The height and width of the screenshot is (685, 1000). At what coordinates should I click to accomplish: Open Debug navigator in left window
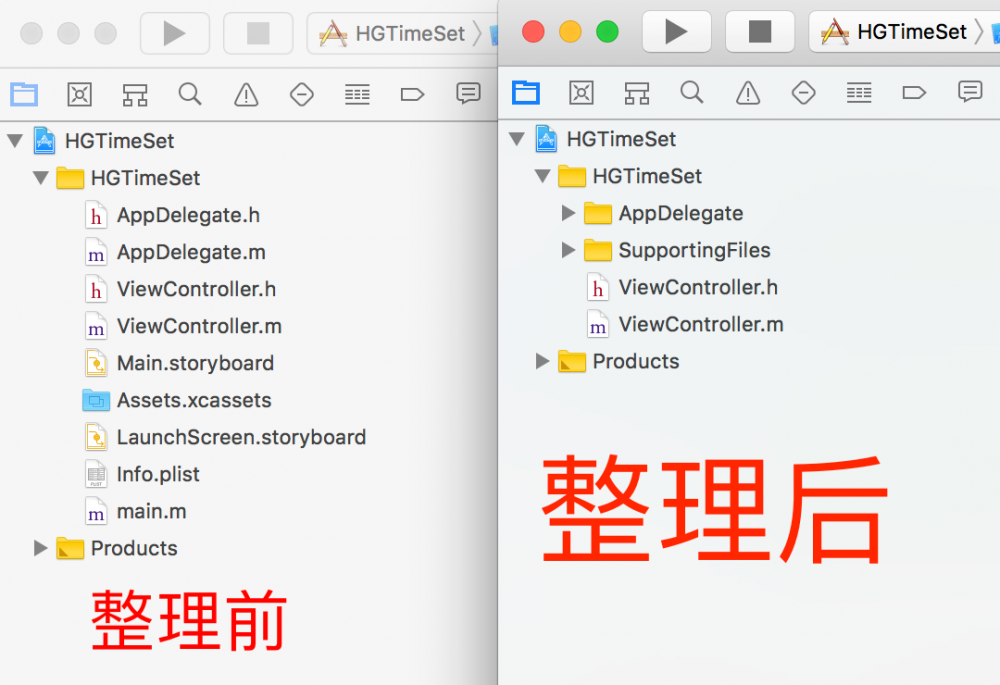click(357, 94)
